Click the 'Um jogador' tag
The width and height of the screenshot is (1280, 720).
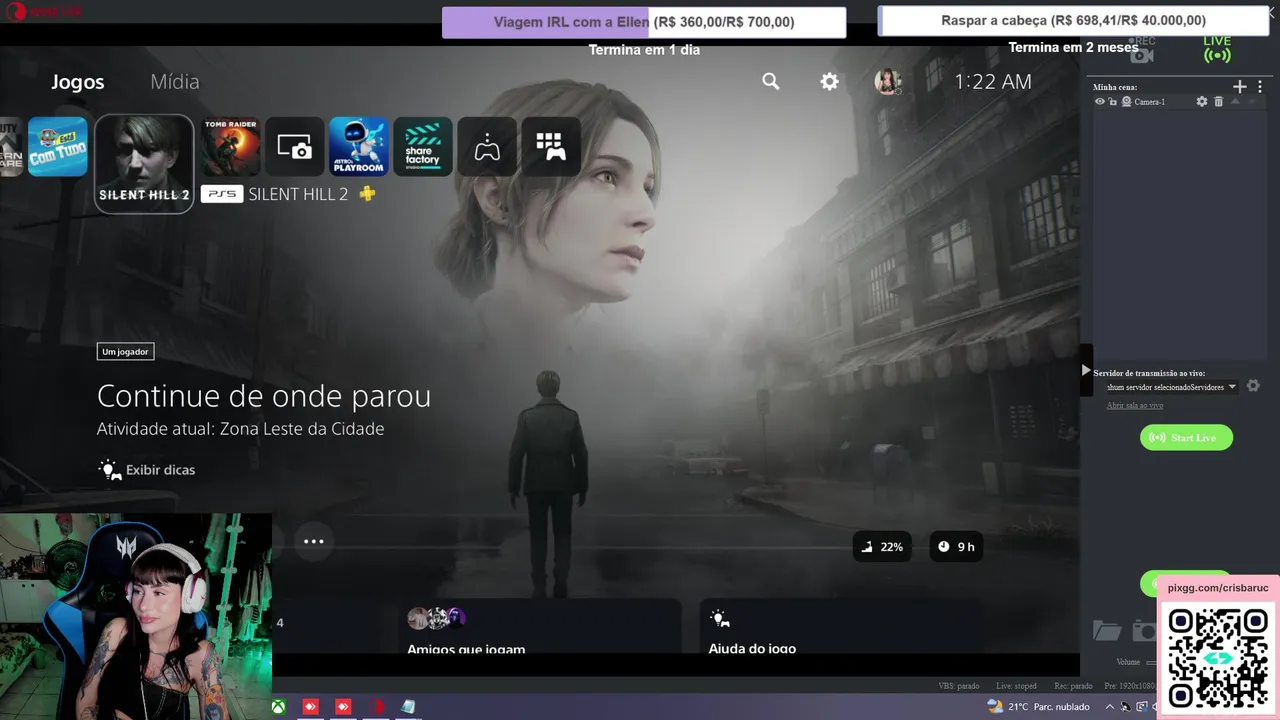pos(126,352)
